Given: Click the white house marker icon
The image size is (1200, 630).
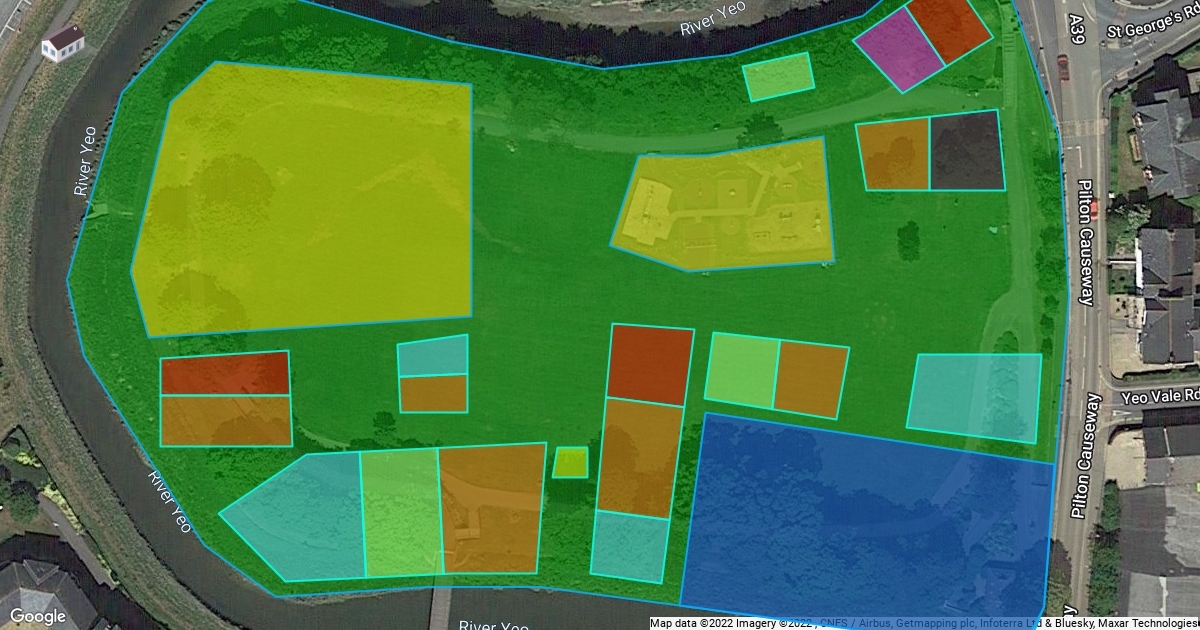Looking at the screenshot, I should pos(63,43).
